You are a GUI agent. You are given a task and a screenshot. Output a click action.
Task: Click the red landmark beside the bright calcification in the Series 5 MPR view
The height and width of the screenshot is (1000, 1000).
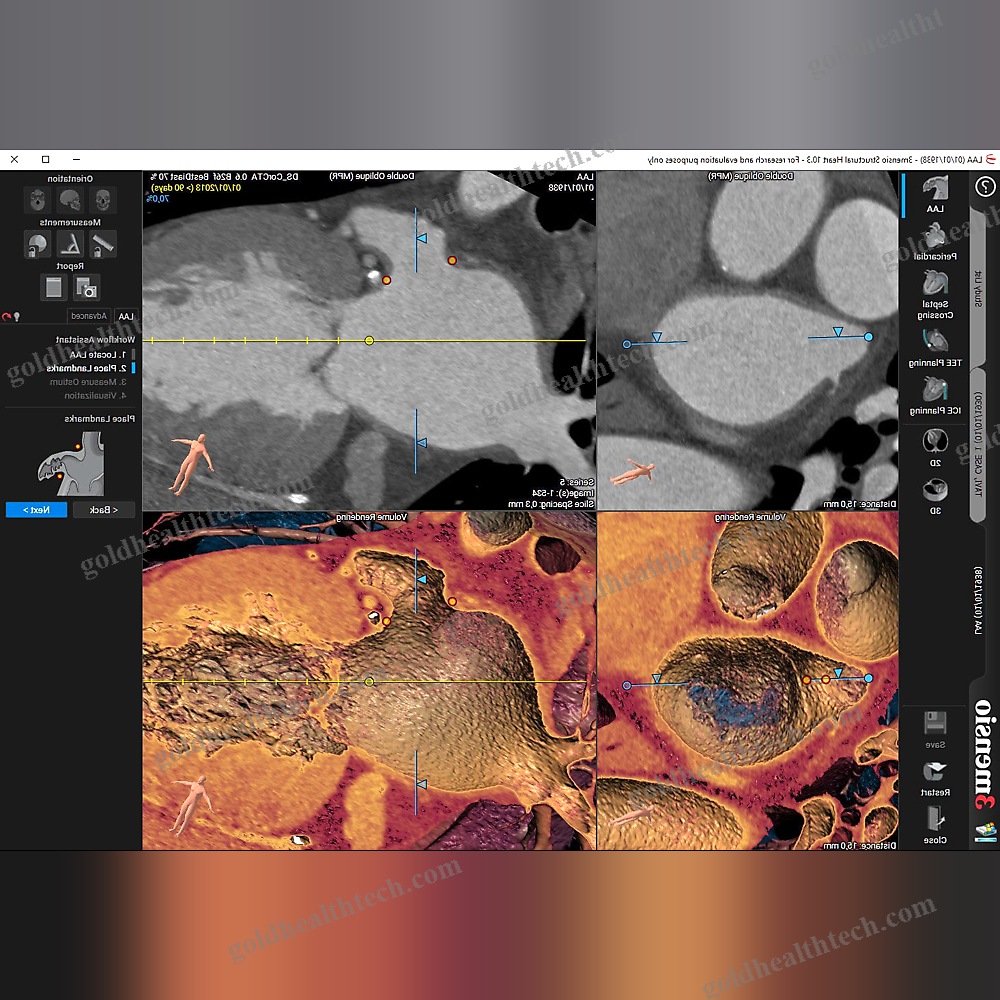pyautogui.click(x=386, y=280)
